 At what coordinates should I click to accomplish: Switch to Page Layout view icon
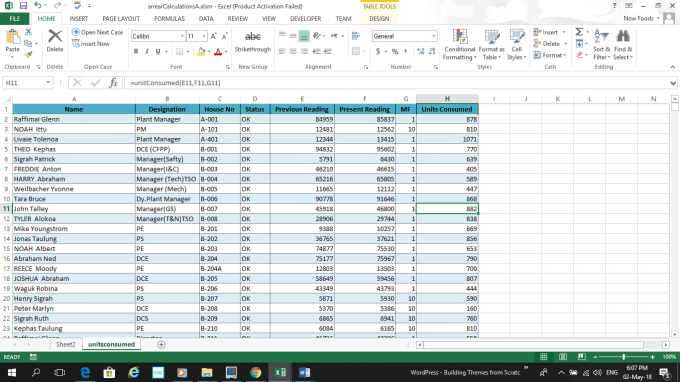point(563,357)
